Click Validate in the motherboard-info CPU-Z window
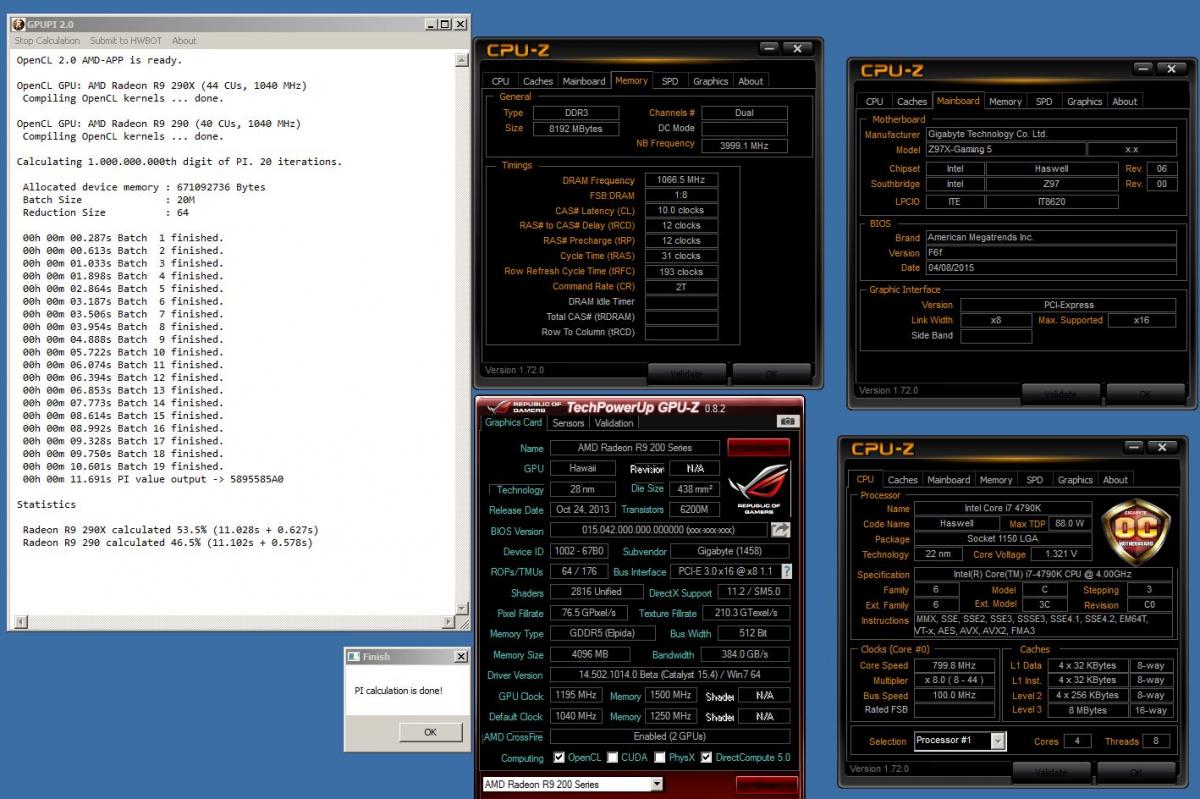The height and width of the screenshot is (799, 1200). (x=1060, y=394)
